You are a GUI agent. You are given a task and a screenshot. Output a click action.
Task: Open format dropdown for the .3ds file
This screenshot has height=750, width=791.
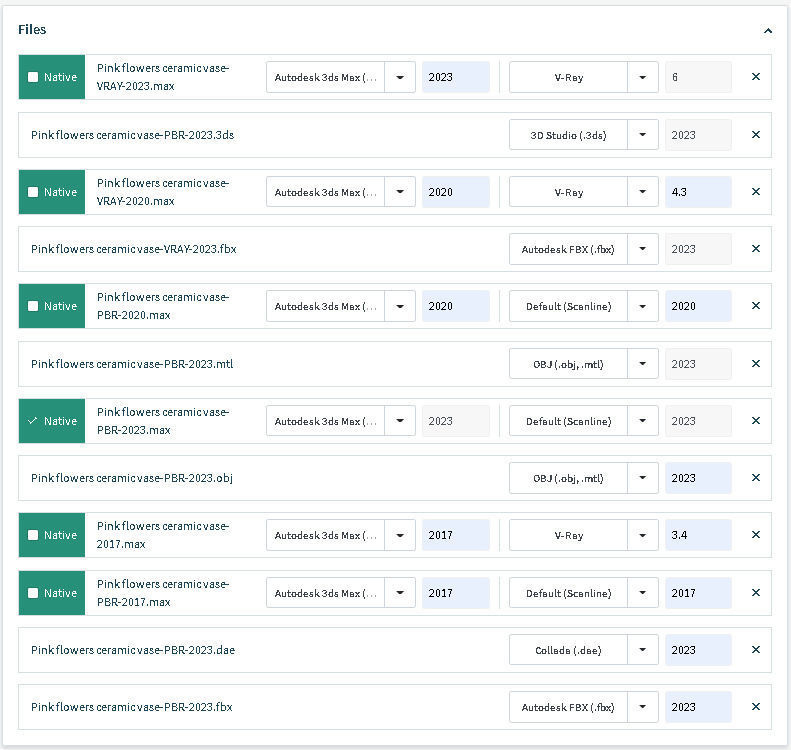click(x=643, y=135)
